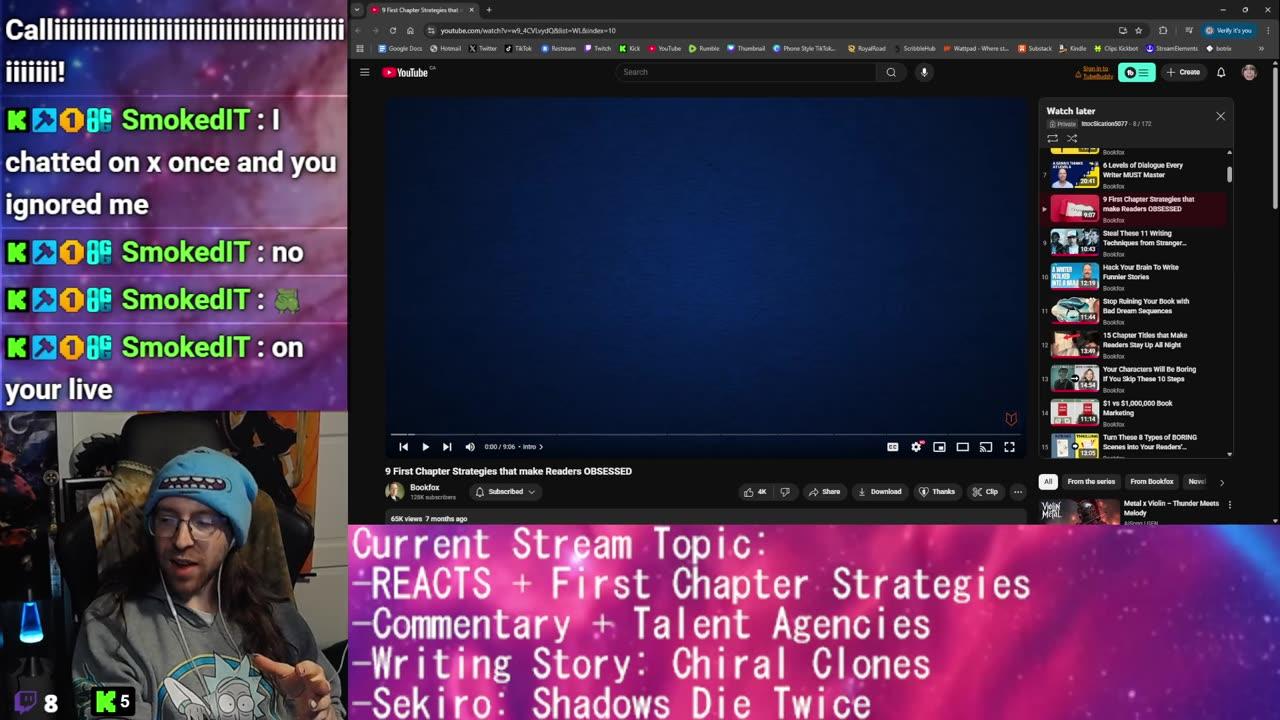The width and height of the screenshot is (1280, 720).
Task: Skip to the previous video in playlist
Action: [403, 447]
